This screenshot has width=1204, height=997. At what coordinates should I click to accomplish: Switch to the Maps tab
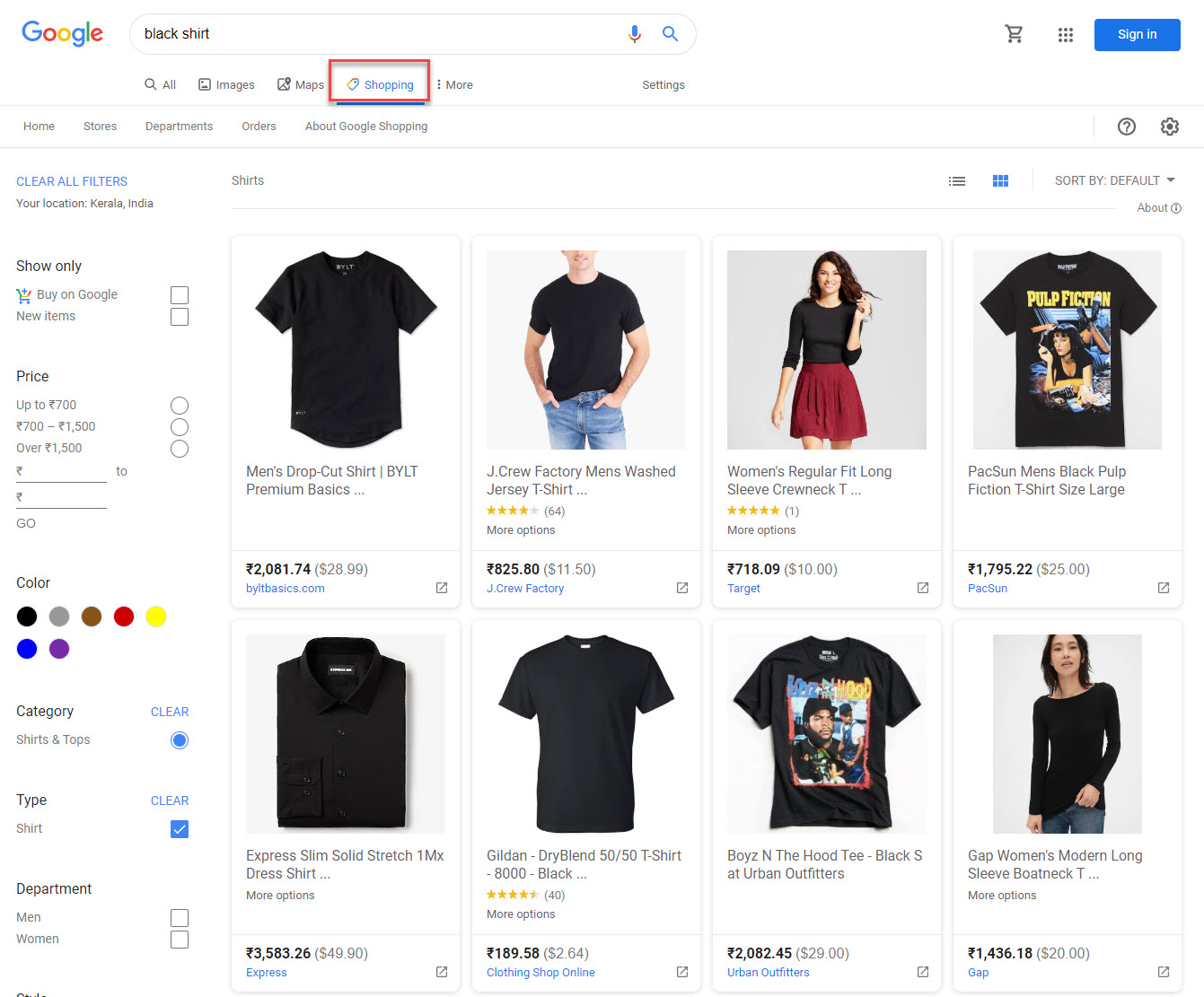[301, 84]
